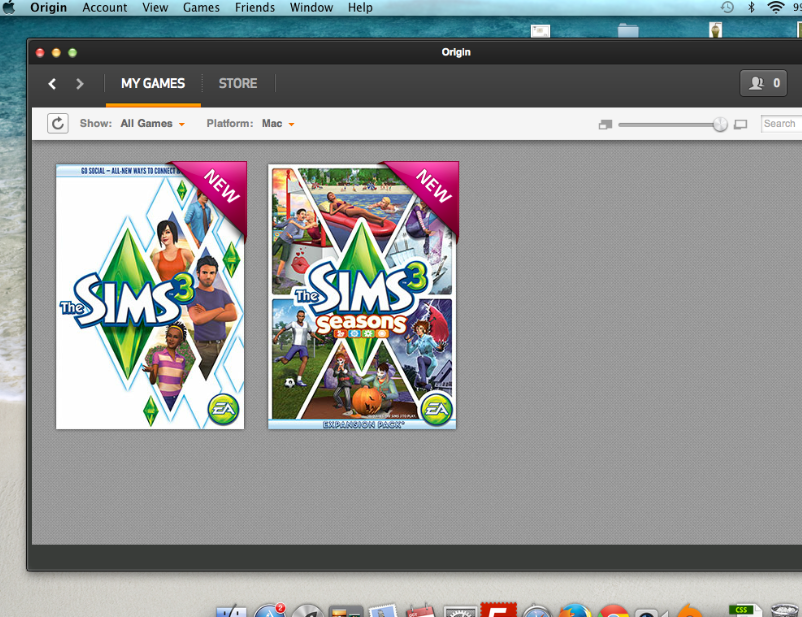Switch to the MY GAMES tab
This screenshot has height=617, width=802.
coord(153,83)
